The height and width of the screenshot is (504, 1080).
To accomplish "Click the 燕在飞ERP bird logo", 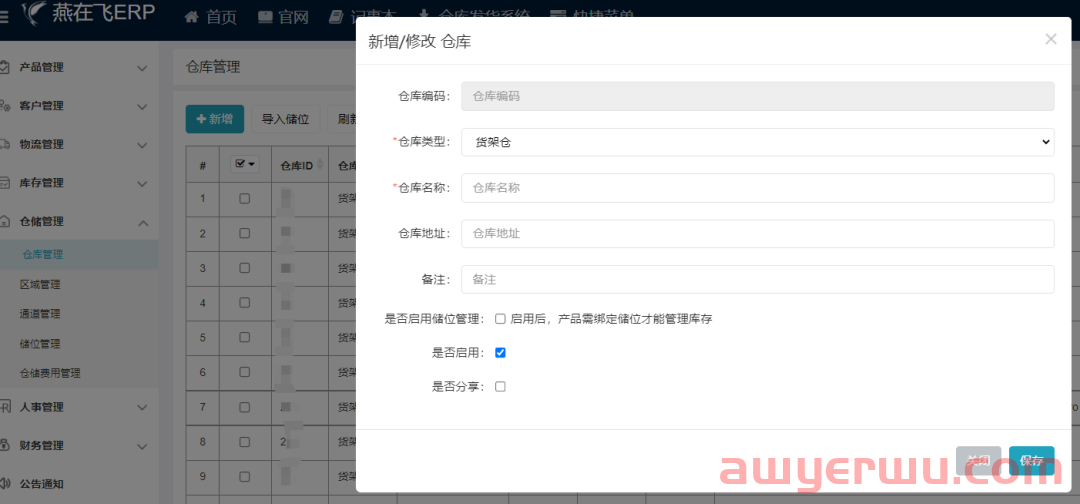I will point(35,14).
